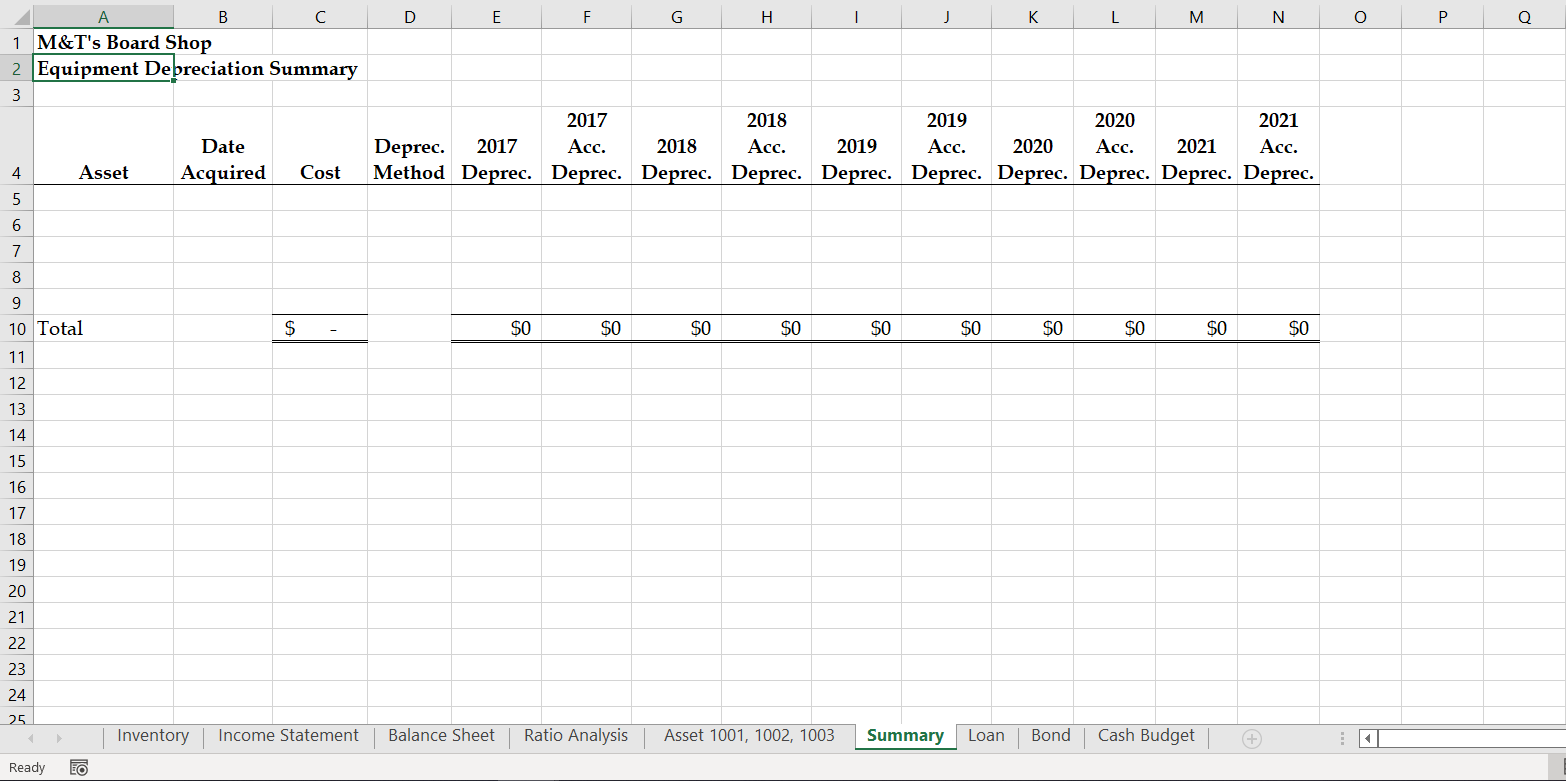Click the 2017 Deprec. header cell
The height and width of the screenshot is (781, 1566).
[x=496, y=146]
